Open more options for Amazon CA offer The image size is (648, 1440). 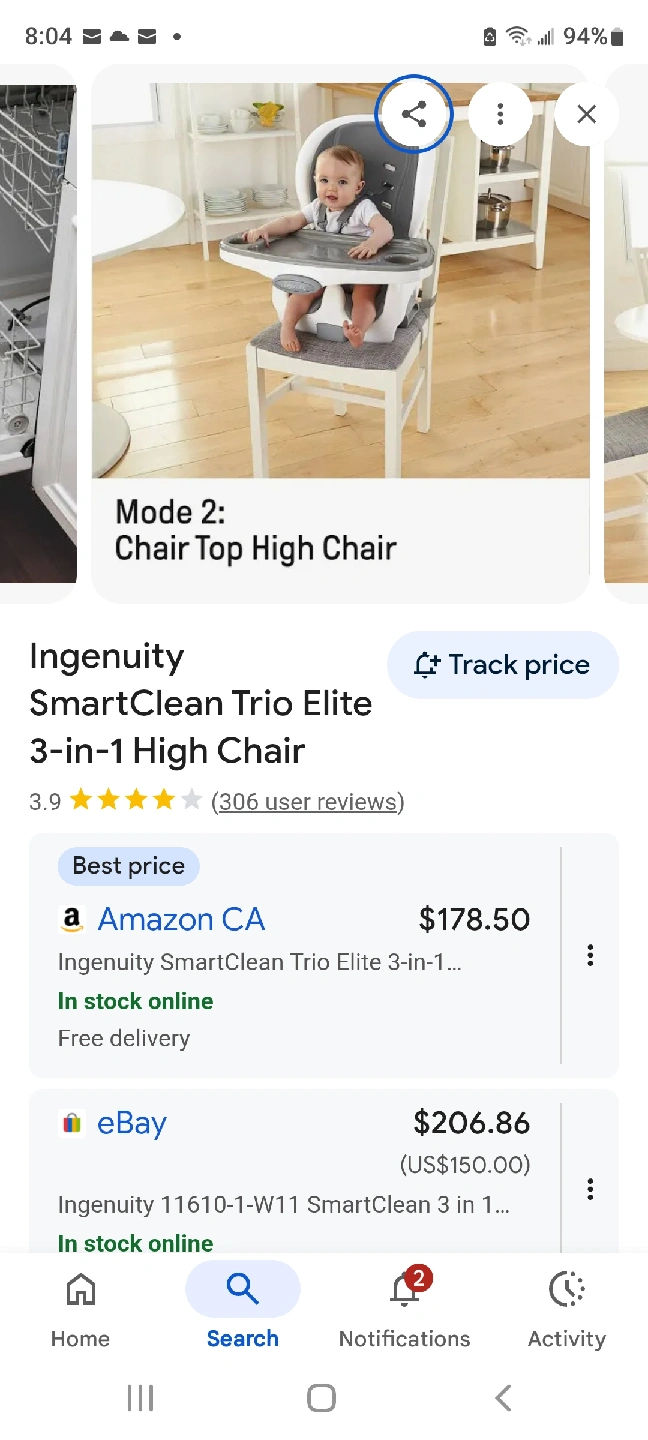pos(590,955)
